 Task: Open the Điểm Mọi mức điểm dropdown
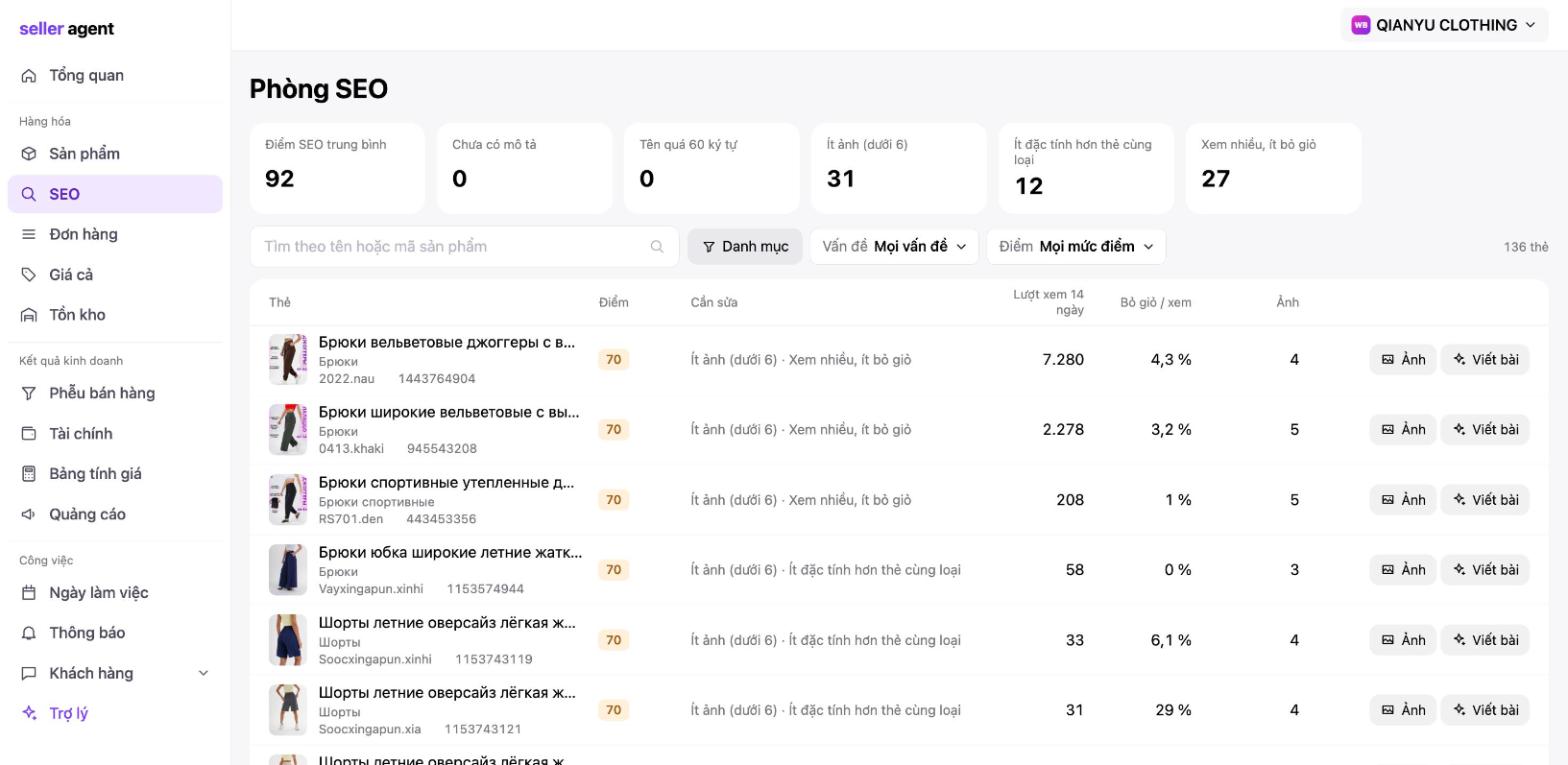coord(1076,246)
